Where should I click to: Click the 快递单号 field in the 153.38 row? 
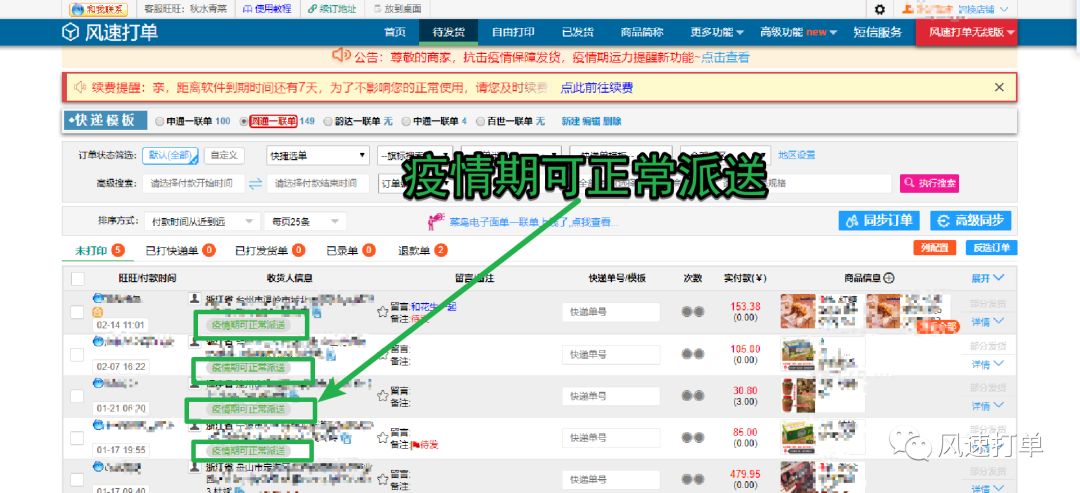click(x=611, y=312)
